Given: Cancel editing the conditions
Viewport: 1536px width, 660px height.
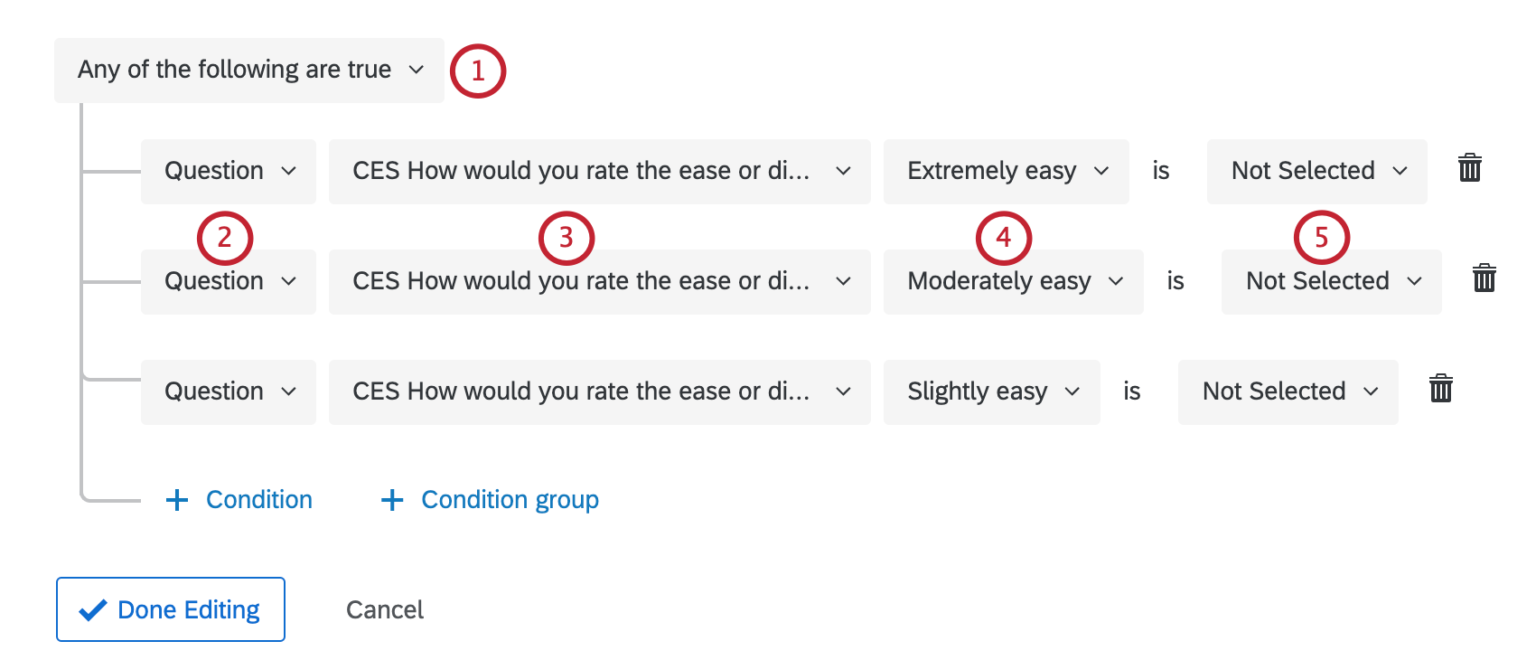Looking at the screenshot, I should point(385,609).
